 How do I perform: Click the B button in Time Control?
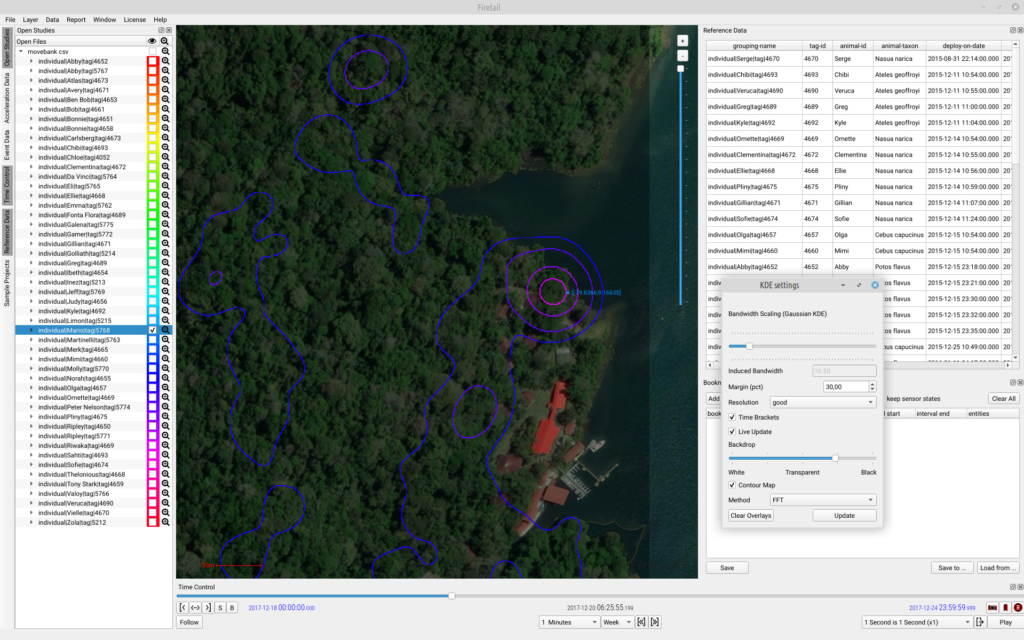click(x=232, y=607)
